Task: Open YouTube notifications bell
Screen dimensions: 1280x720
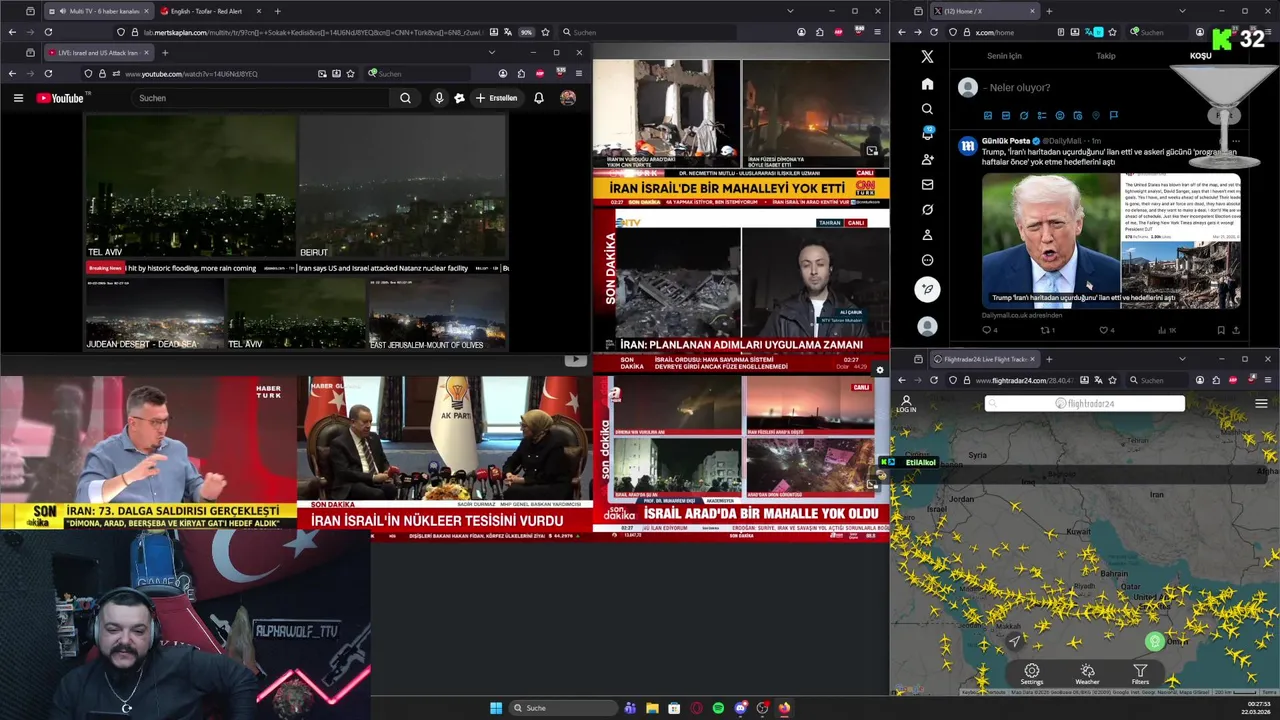Action: coord(538,98)
